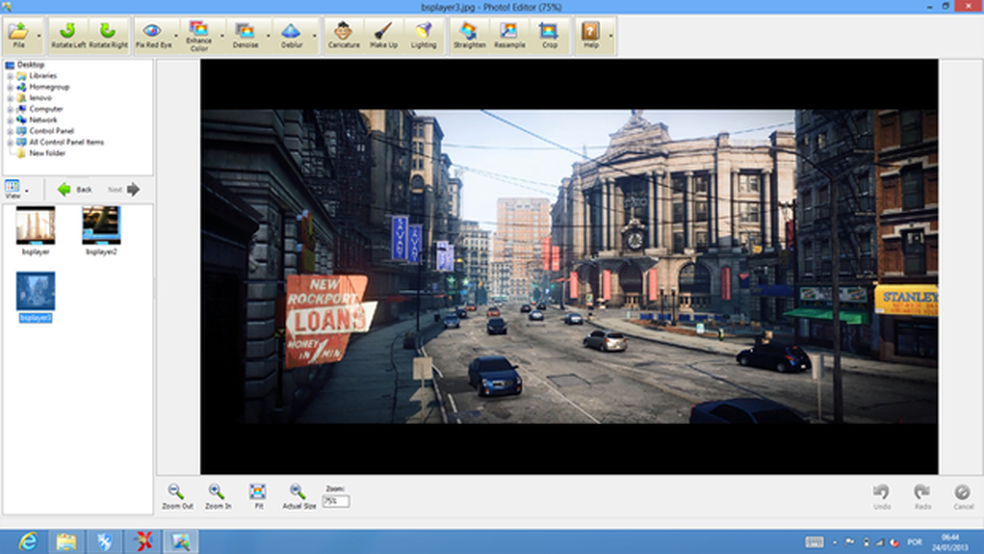Click the Zoom percentage input field
Viewport: 984px width, 554px height.
click(336, 500)
